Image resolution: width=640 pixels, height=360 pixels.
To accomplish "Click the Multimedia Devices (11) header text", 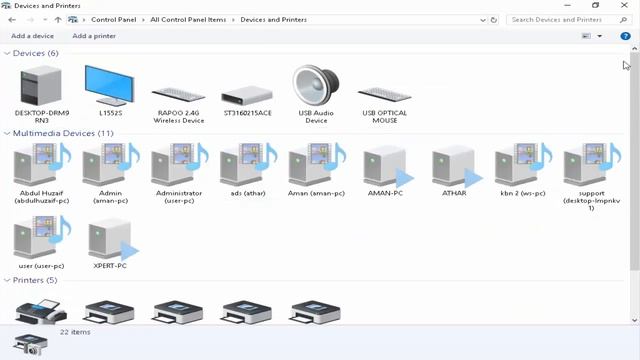I will point(63,133).
